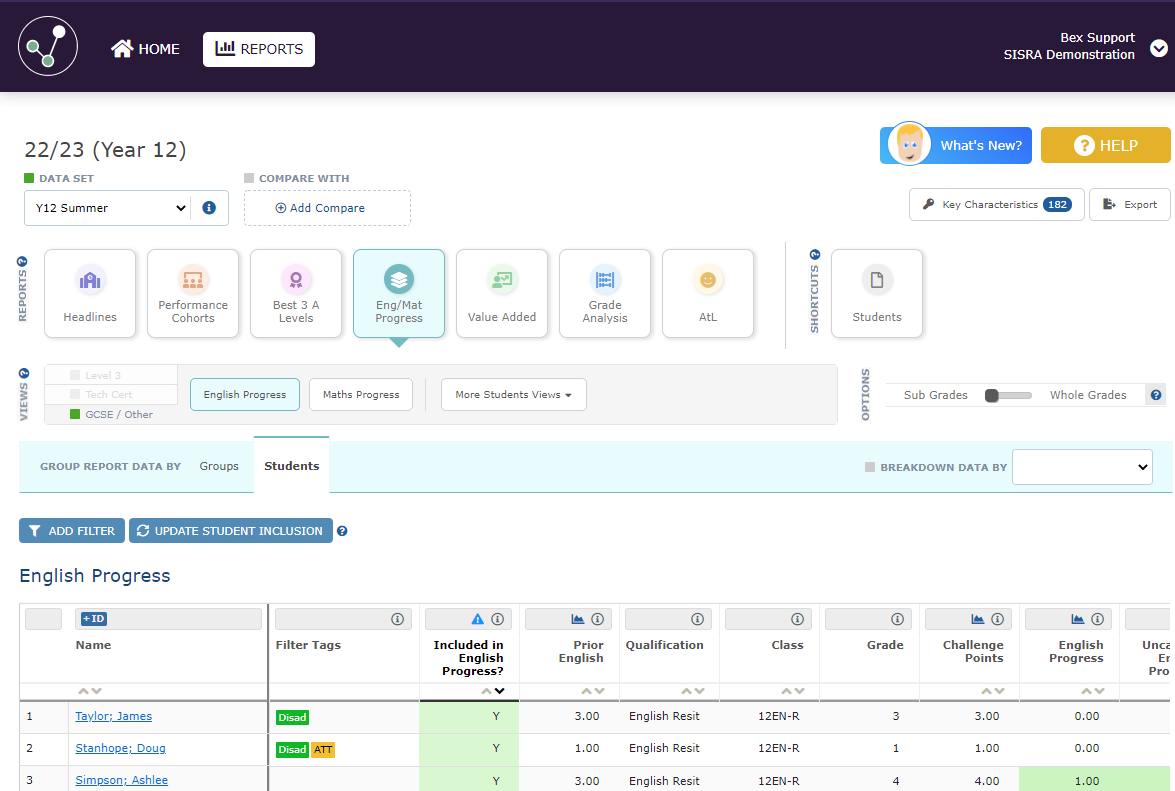The image size is (1175, 791).
Task: Open the Breakdown Data By dropdown
Action: point(1082,467)
